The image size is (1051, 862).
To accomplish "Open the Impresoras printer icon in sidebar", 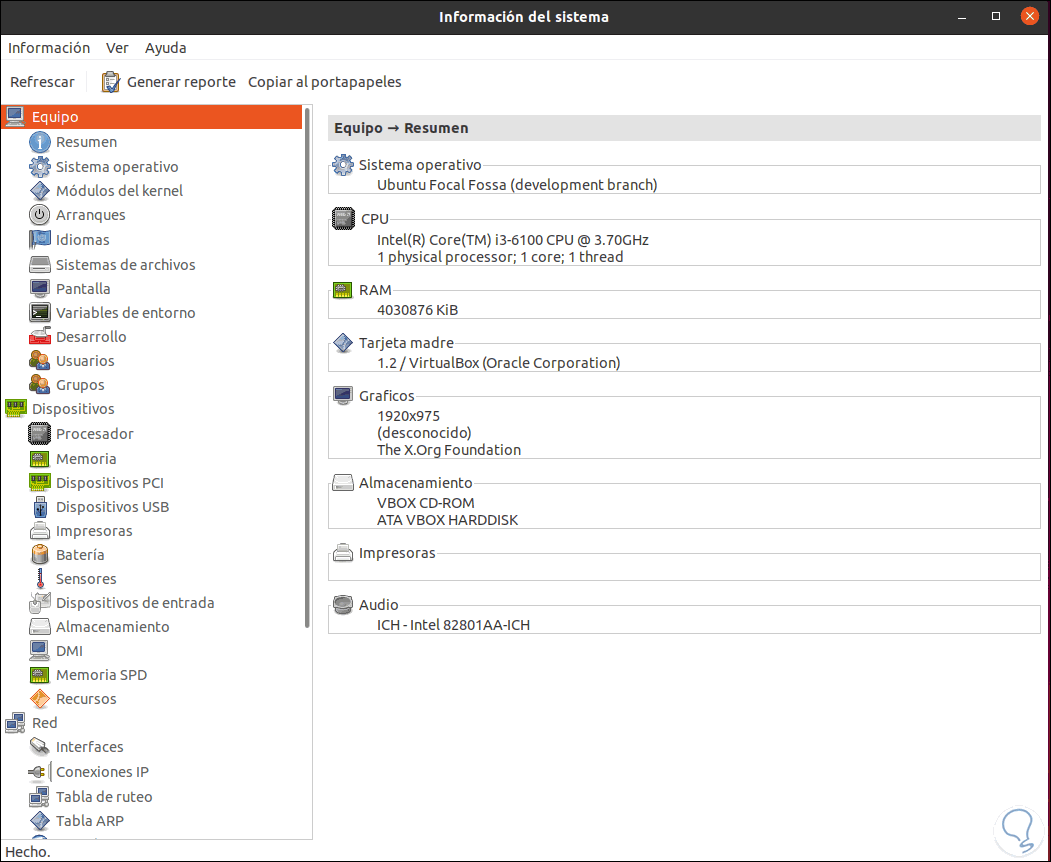I will 40,531.
